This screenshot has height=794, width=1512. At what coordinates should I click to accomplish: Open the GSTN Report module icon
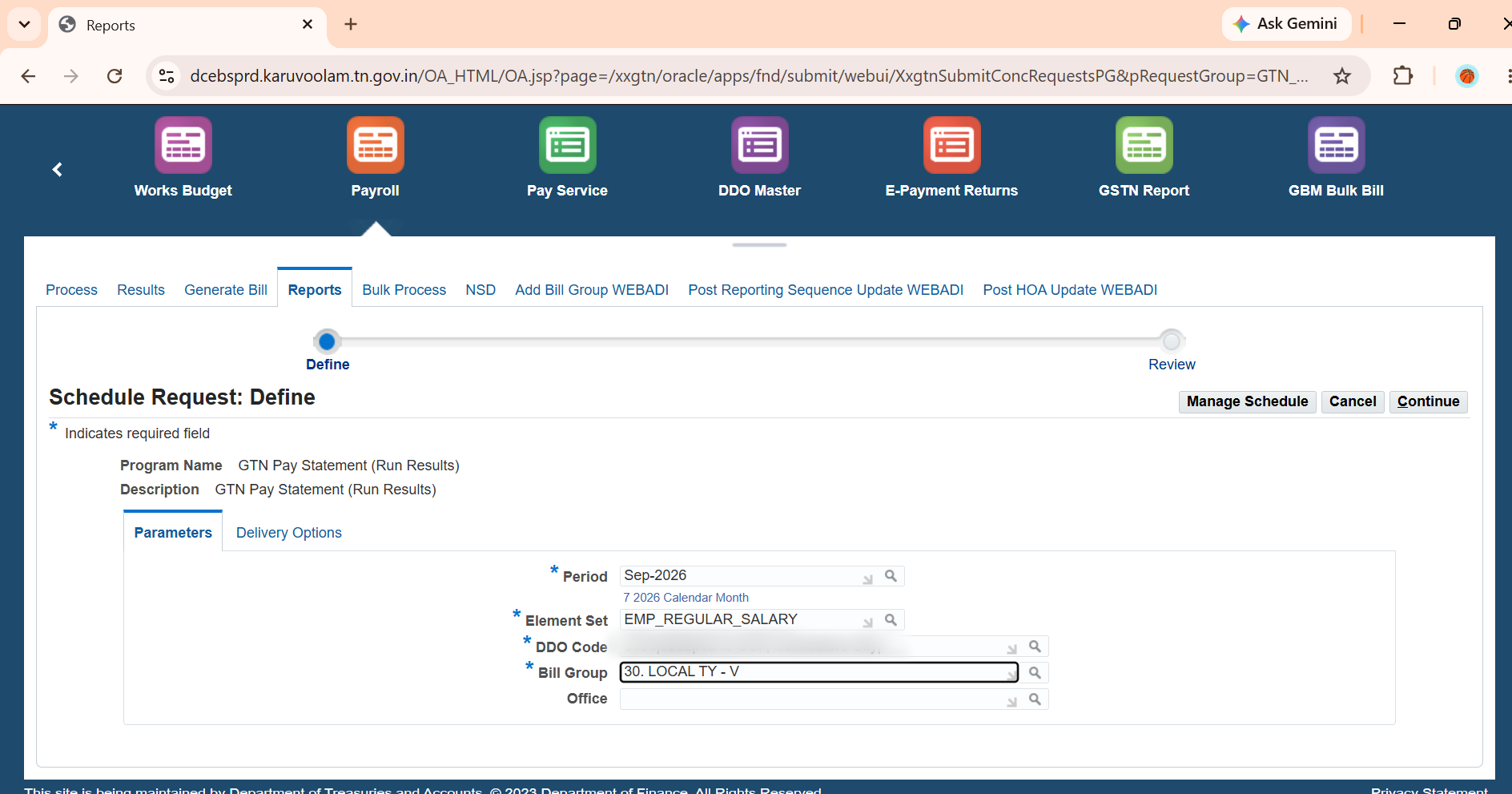(x=1144, y=145)
